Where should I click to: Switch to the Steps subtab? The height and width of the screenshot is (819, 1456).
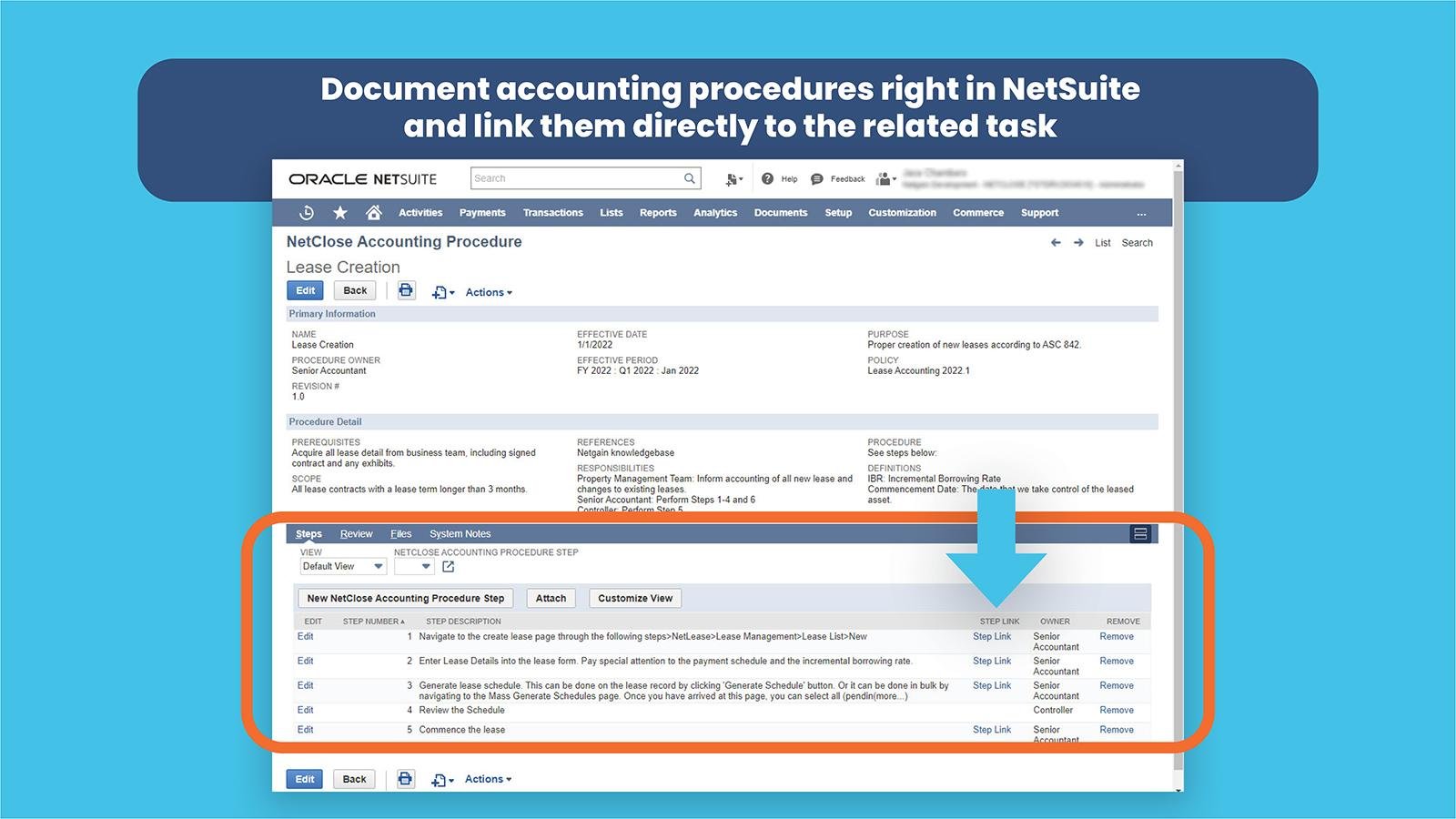308,534
